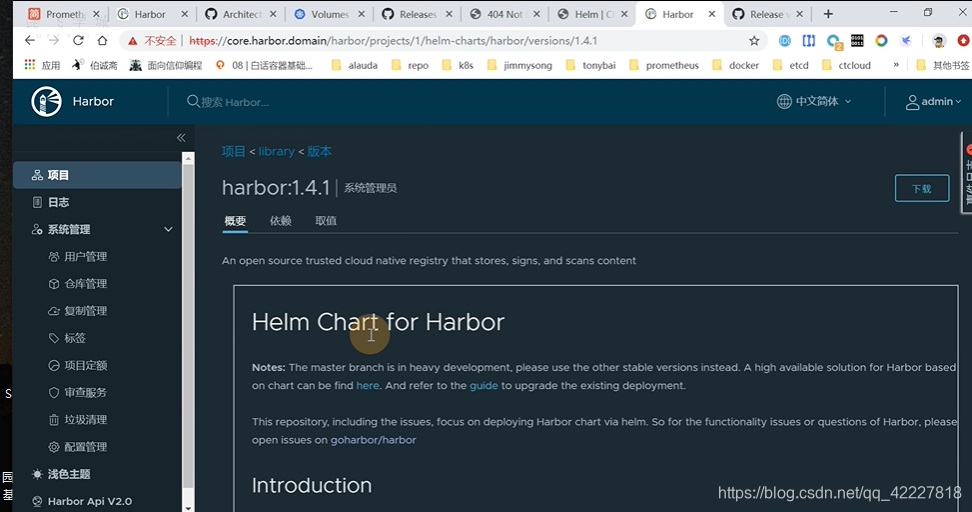Image resolution: width=972 pixels, height=512 pixels.
Task: Click the sidebar scrollbar down arrow
Action: click(188, 508)
